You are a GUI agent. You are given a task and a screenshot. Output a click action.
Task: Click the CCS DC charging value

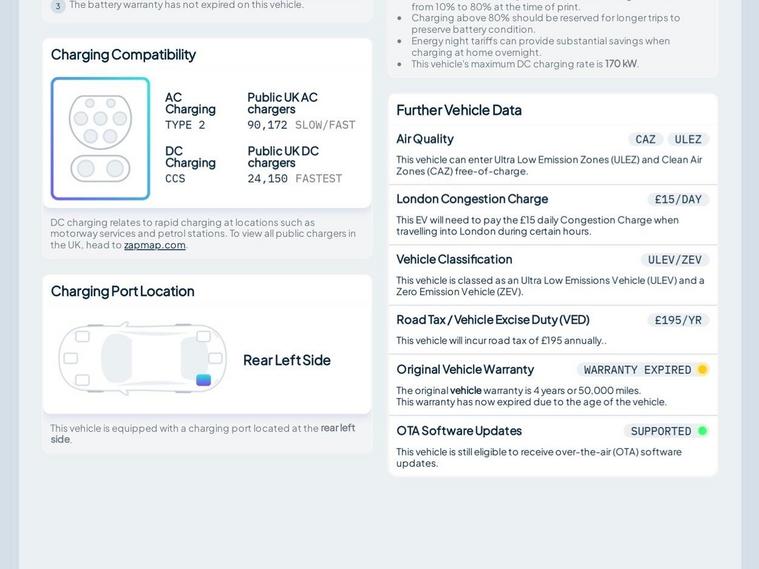[175, 179]
